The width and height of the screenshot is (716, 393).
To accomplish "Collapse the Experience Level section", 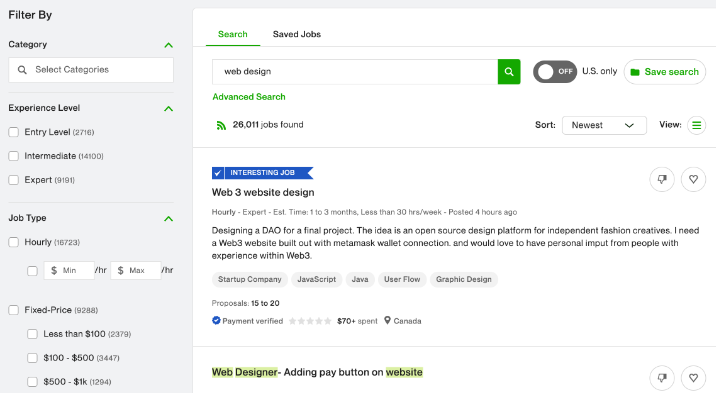I will (x=168, y=109).
